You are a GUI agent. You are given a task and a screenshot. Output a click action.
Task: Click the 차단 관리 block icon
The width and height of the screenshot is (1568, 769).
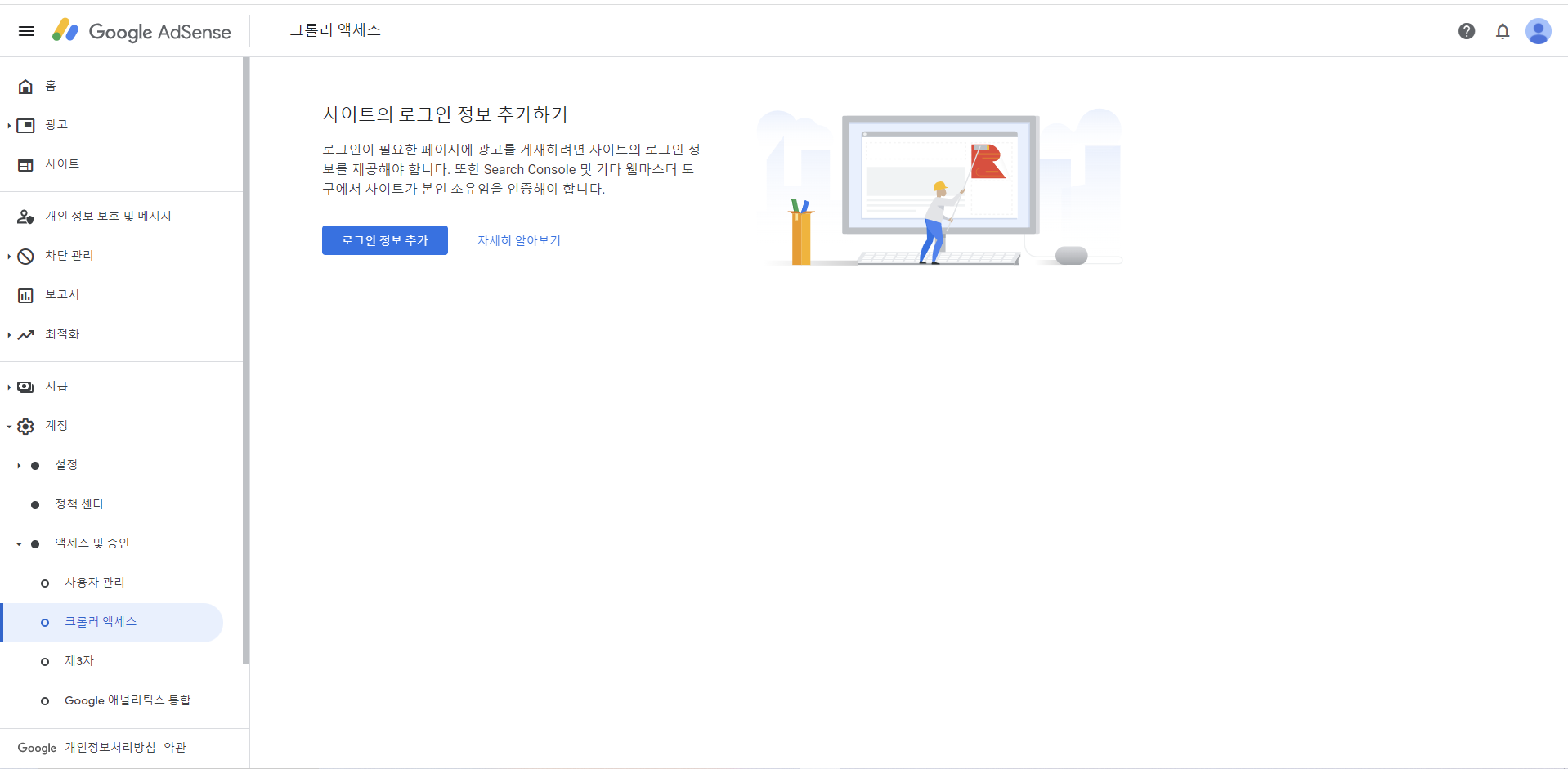click(26, 256)
